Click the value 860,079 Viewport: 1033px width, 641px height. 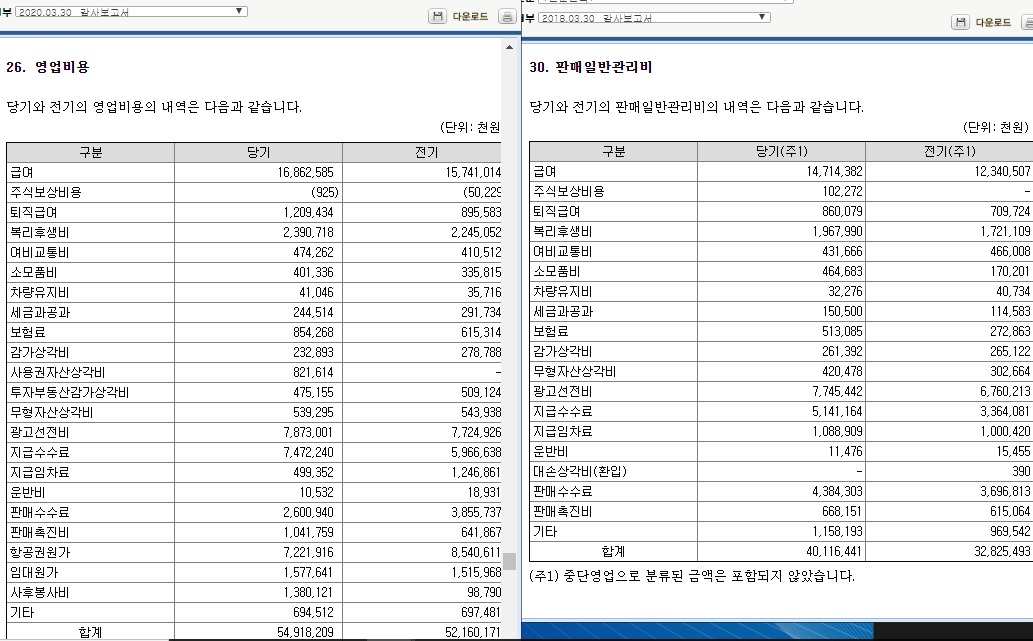(843, 211)
